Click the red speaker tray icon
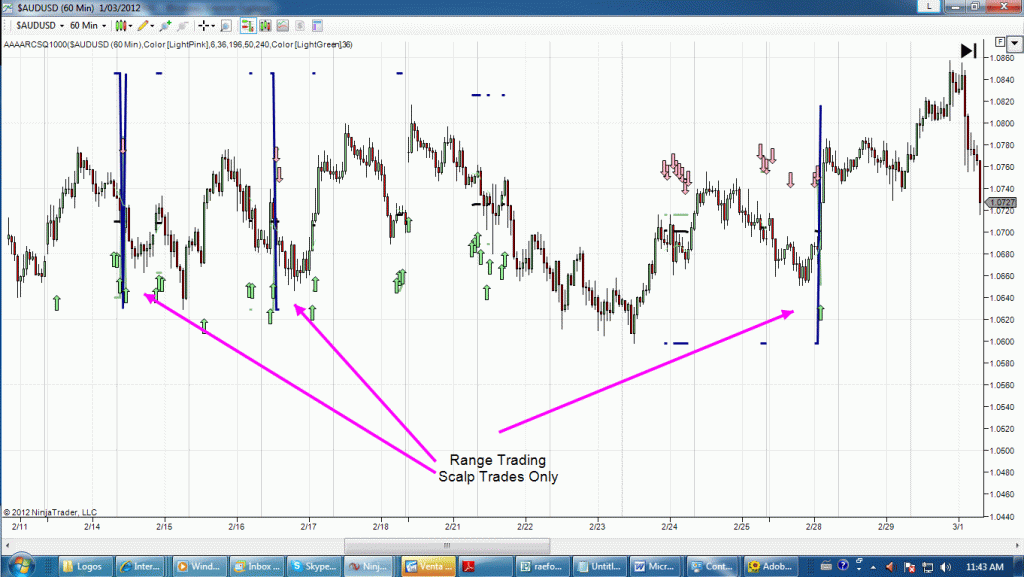Screen dimensions: 1024x577 coord(890,567)
